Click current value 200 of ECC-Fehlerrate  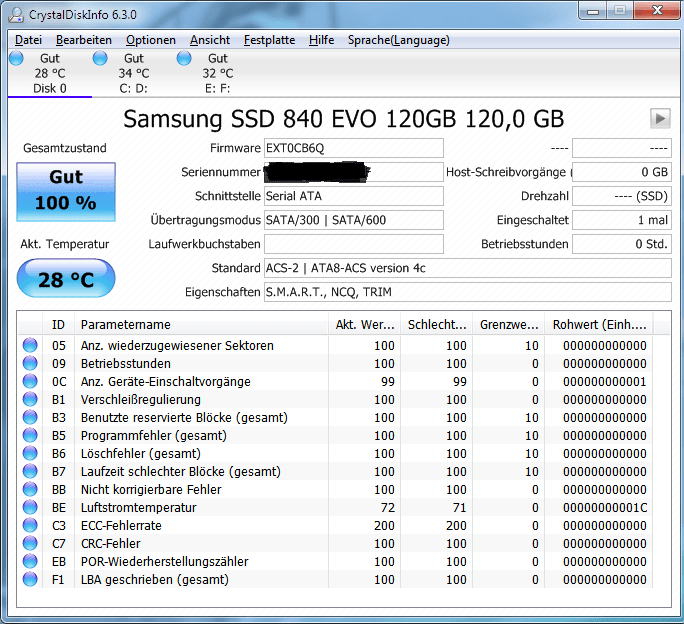point(384,526)
